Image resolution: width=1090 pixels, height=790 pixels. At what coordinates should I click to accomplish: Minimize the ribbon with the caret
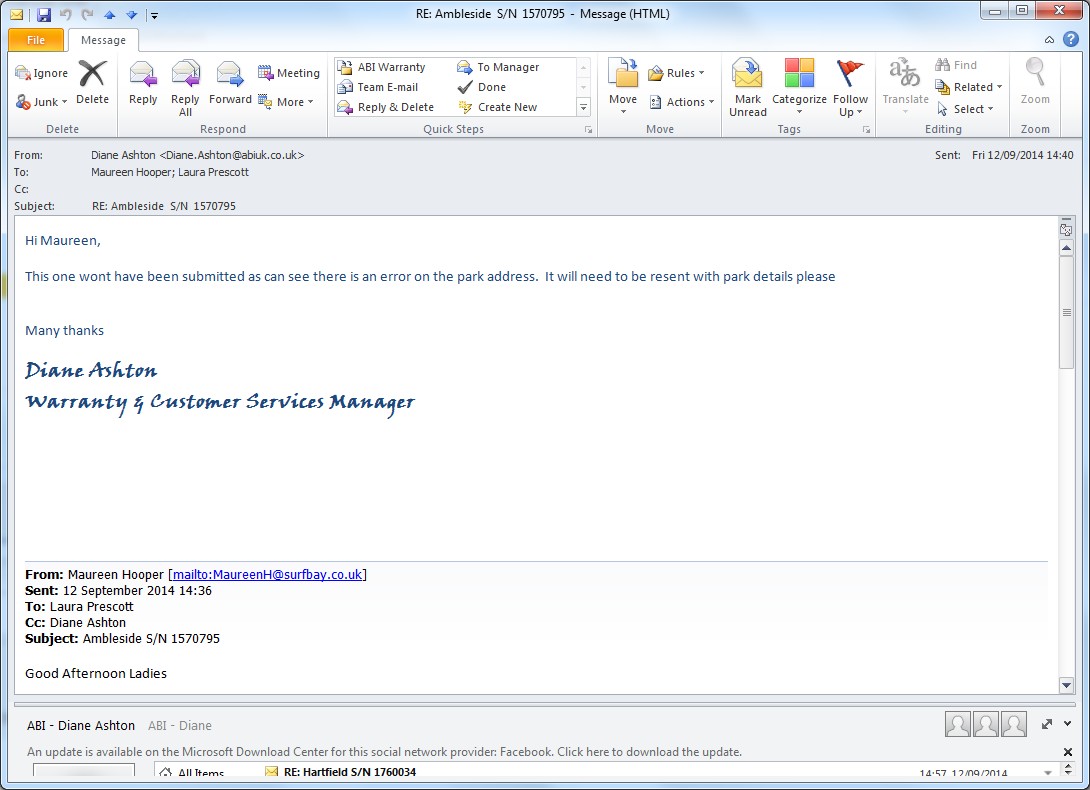point(1049,40)
